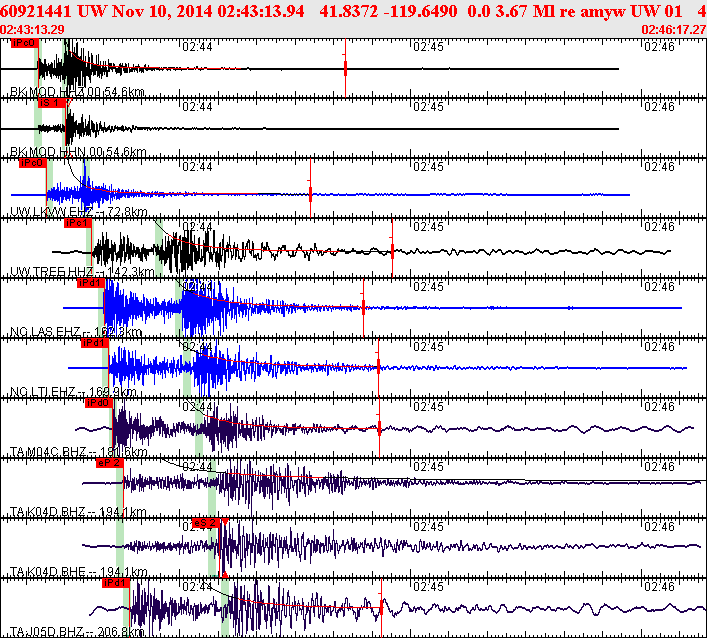The height and width of the screenshot is (638, 707).
Task: Click the red coda end marker on UW TREE HHZ
Action: [x=392, y=251]
